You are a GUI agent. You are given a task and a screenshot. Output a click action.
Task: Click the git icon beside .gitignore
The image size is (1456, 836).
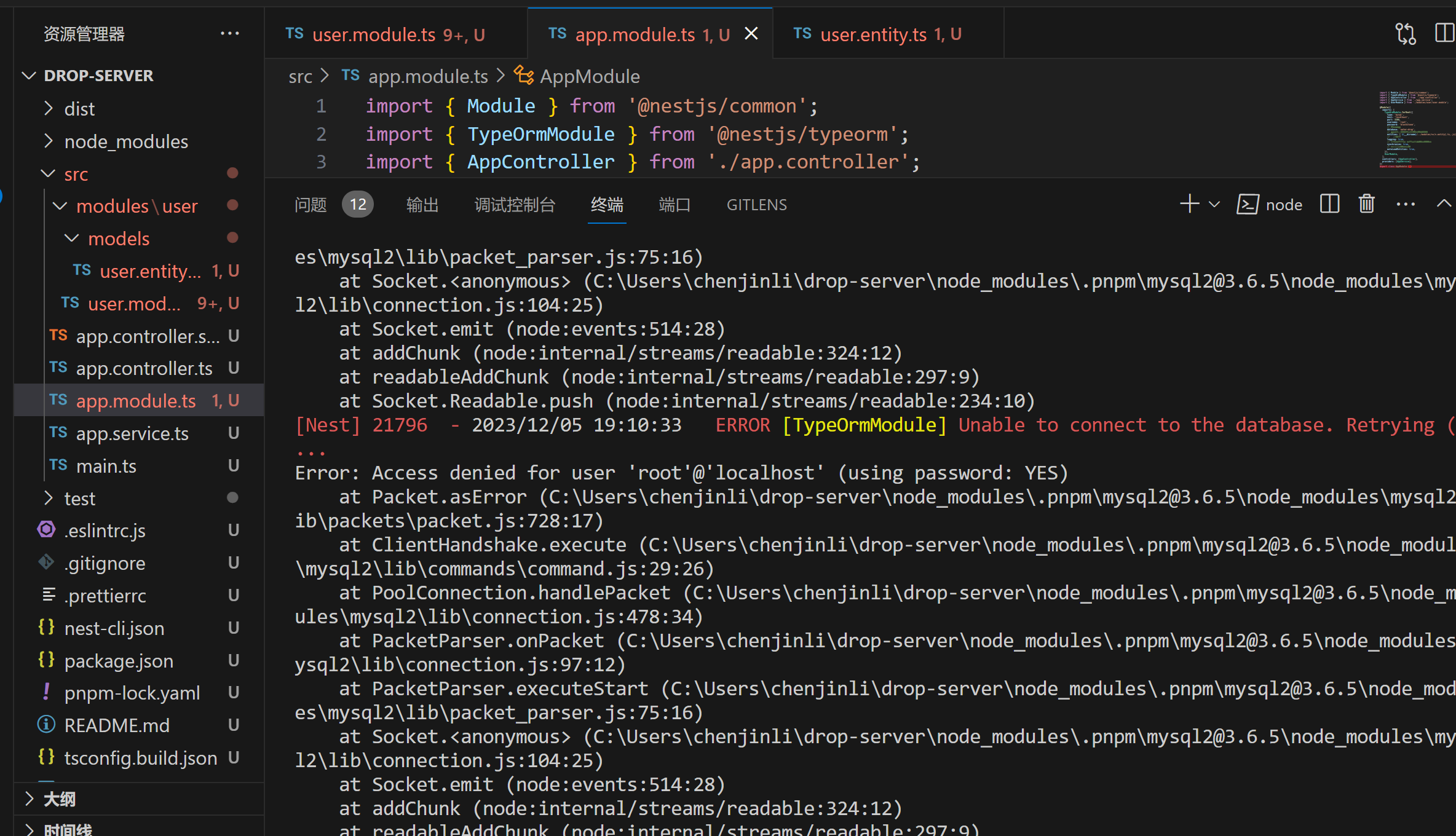coord(46,562)
